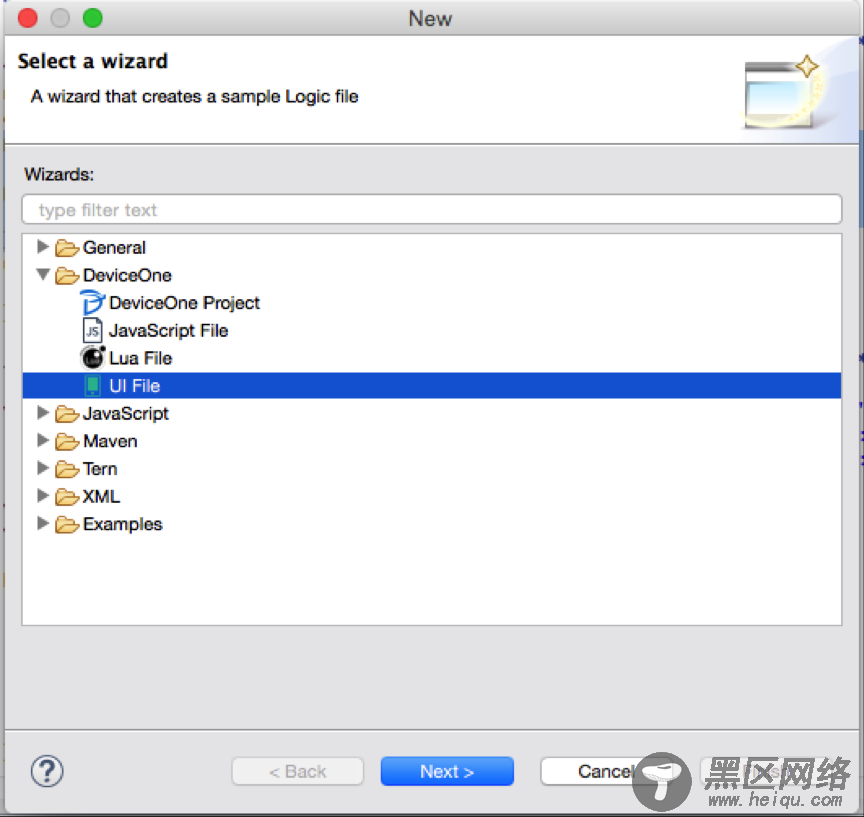
Task: Close the New dialog with red button
Action: pyautogui.click(x=28, y=18)
